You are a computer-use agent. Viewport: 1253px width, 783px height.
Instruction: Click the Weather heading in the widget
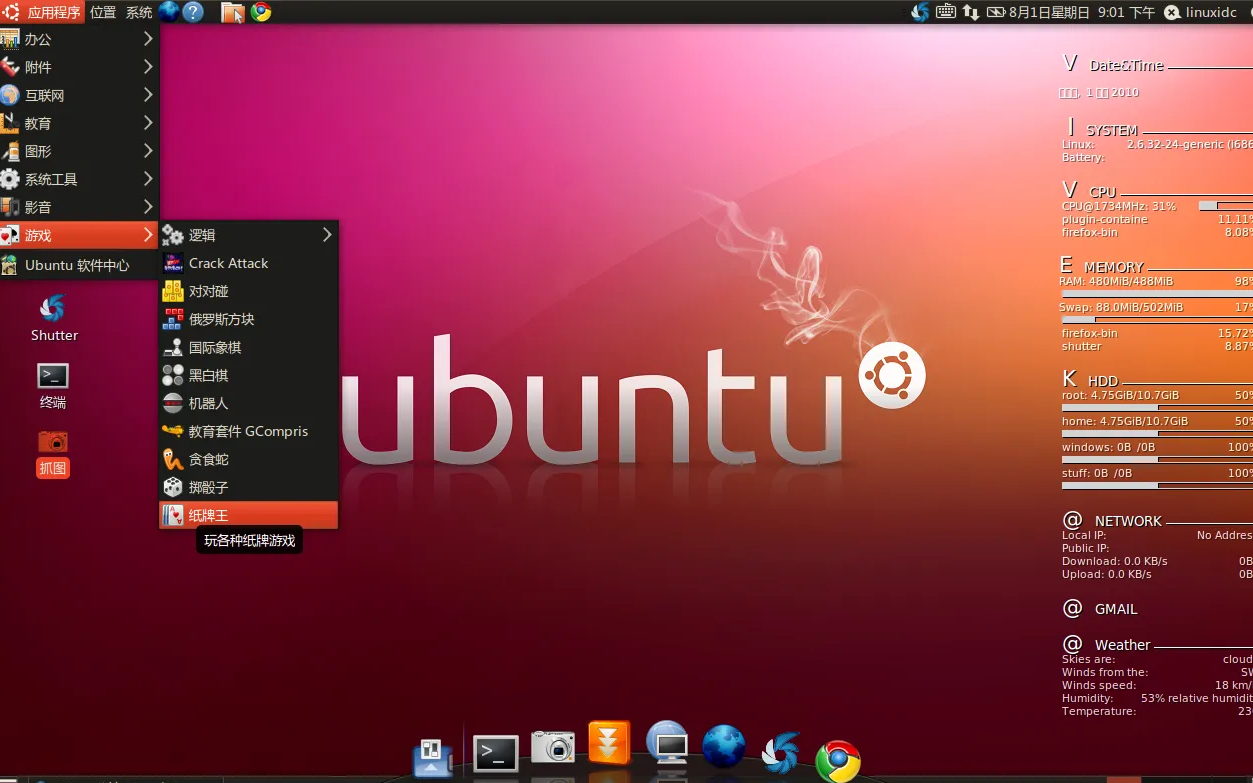click(1122, 645)
